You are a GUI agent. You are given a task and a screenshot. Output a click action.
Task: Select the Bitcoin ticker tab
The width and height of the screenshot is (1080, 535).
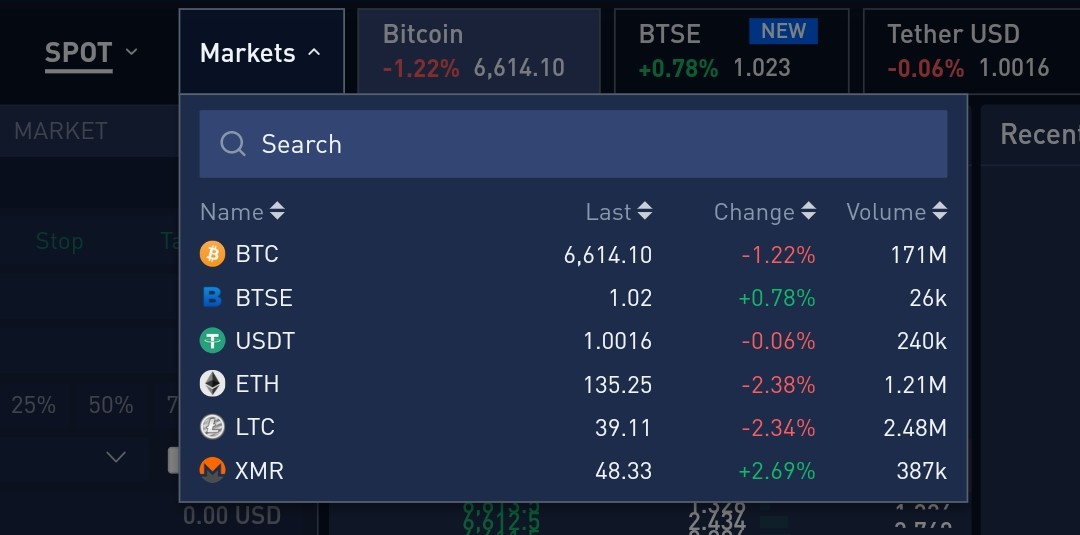coord(478,51)
